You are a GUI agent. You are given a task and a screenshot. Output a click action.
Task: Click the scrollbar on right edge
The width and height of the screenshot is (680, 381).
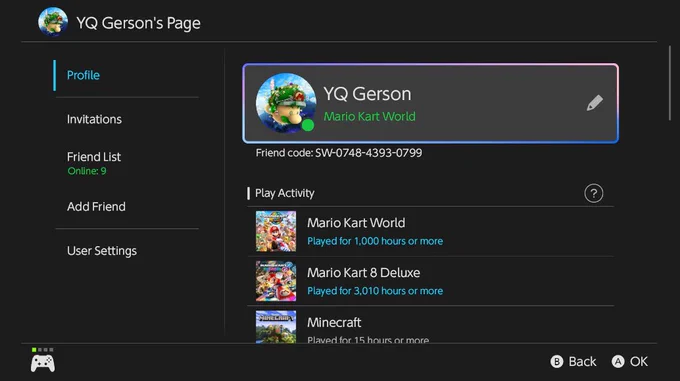[670, 83]
